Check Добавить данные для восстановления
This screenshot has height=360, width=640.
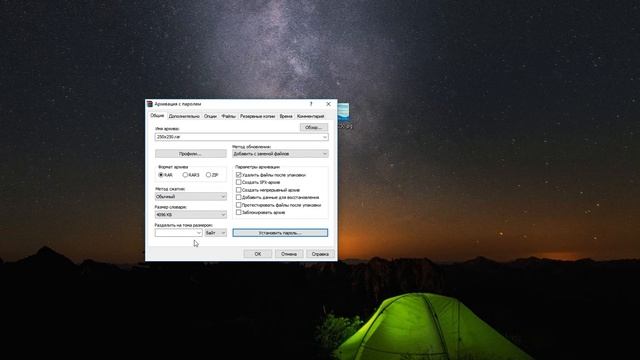pos(239,197)
